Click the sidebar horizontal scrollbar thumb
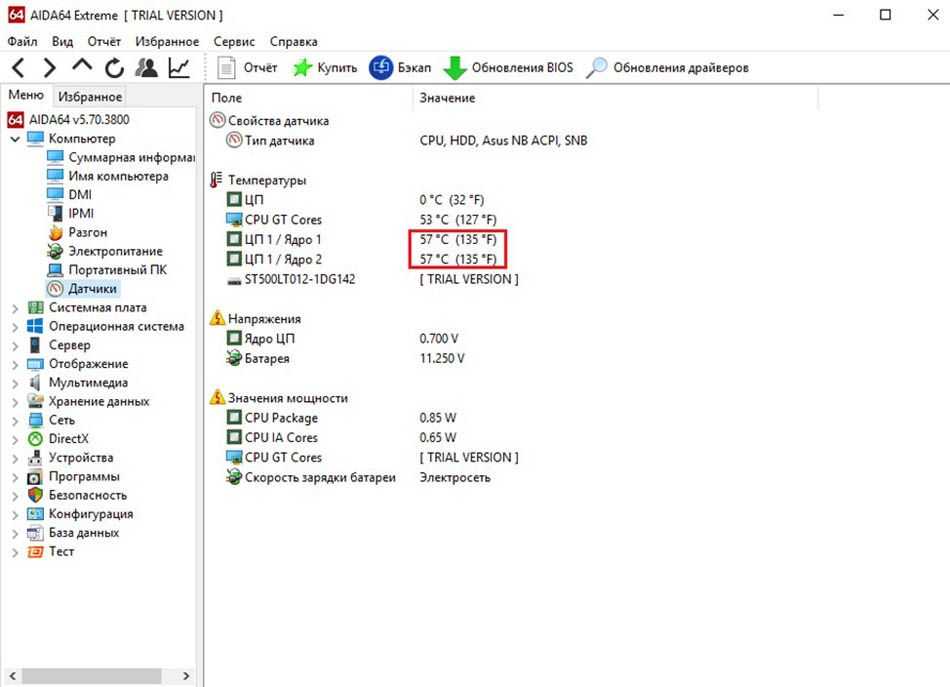 click(91, 675)
